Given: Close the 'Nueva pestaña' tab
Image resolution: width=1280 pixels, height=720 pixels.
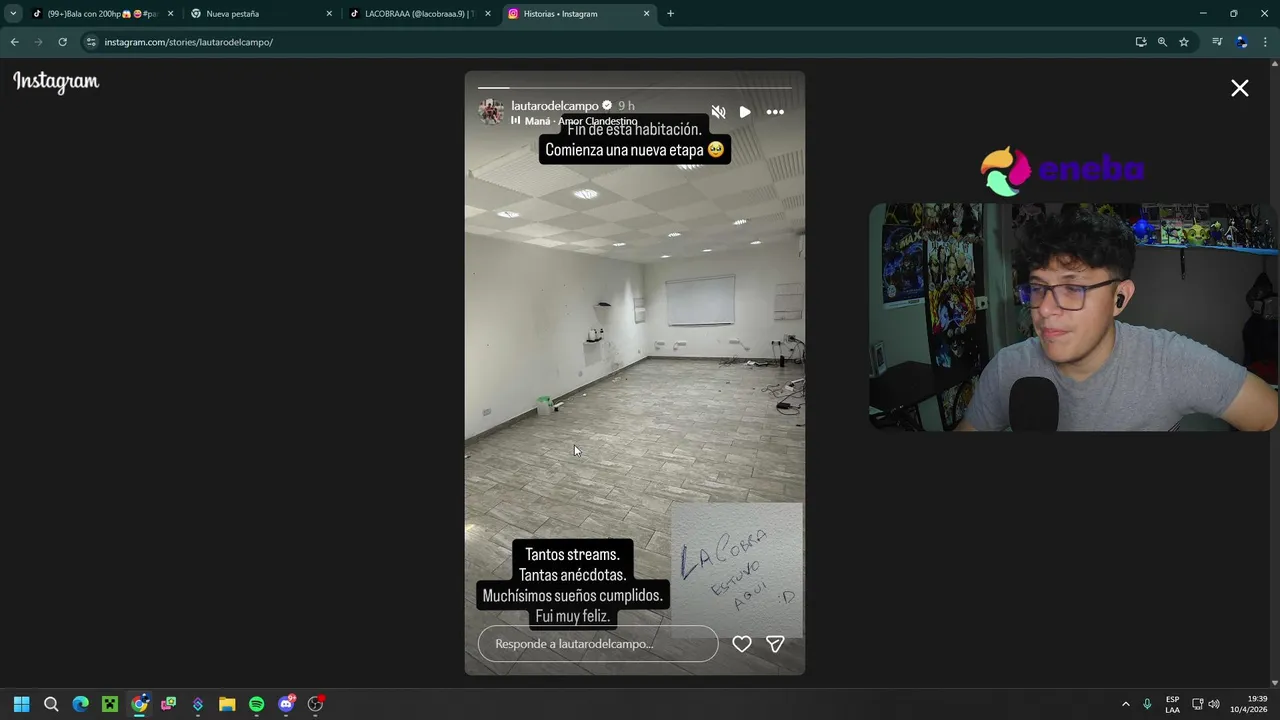Looking at the screenshot, I should tap(329, 14).
